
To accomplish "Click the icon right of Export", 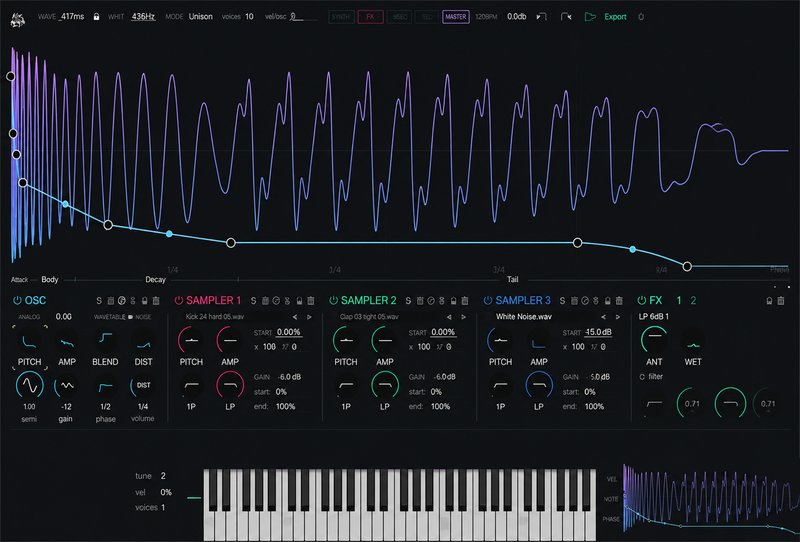I will (641, 16).
